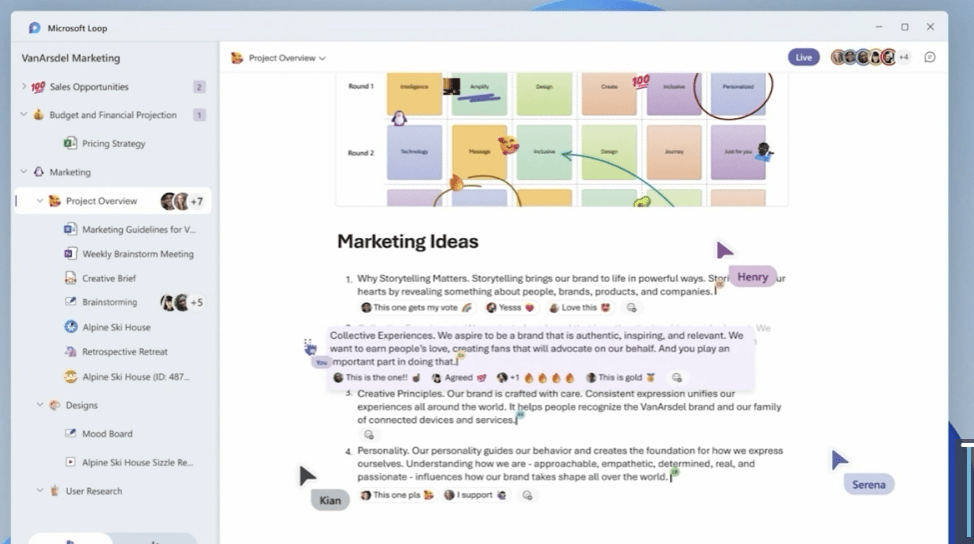Viewport: 974px width, 544px height.
Task: Select the Mood Board page
Action: [x=107, y=434]
